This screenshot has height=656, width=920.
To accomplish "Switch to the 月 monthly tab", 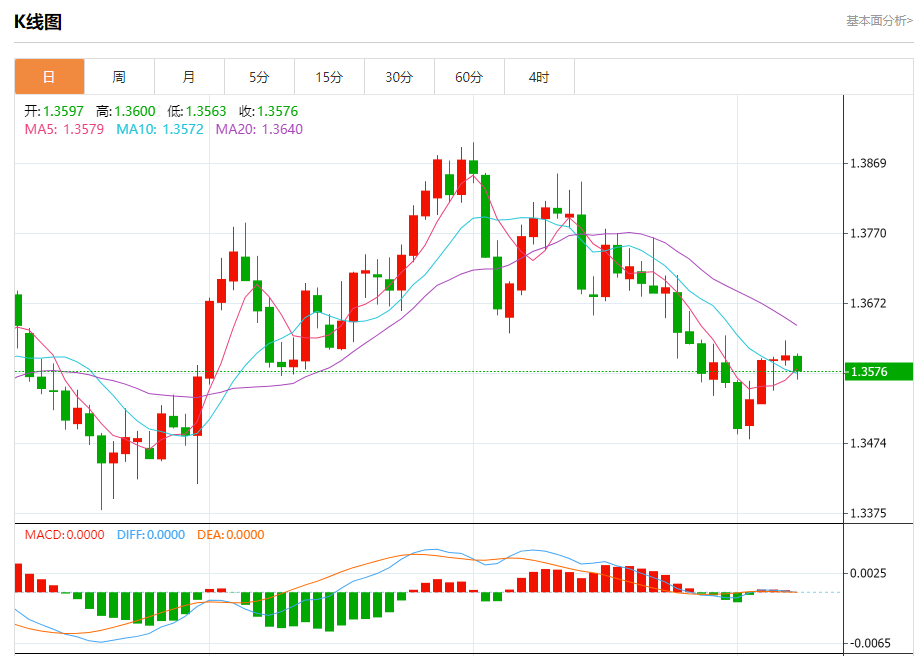I will (189, 77).
